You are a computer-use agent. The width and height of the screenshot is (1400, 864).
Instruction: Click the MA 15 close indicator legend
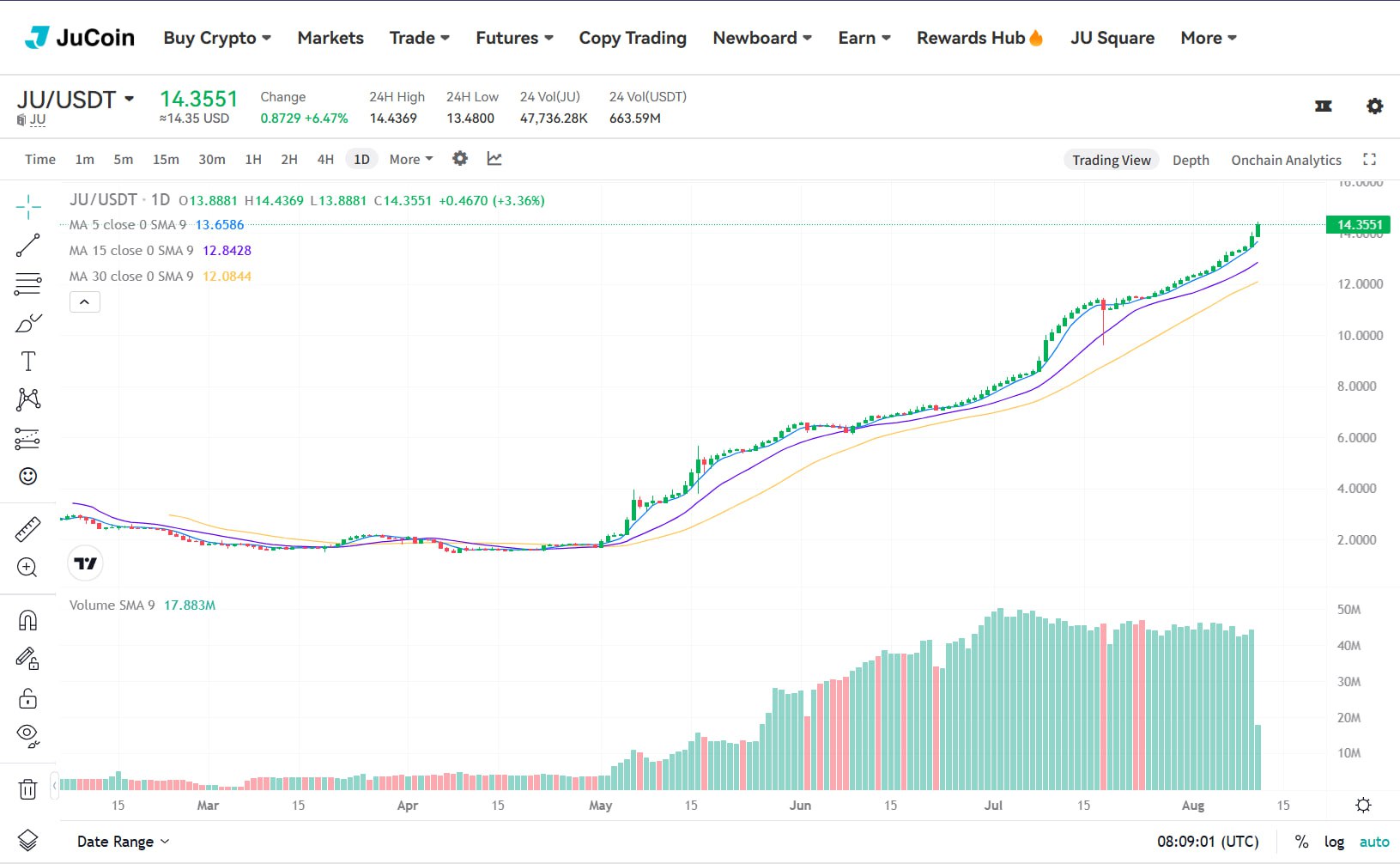(161, 251)
